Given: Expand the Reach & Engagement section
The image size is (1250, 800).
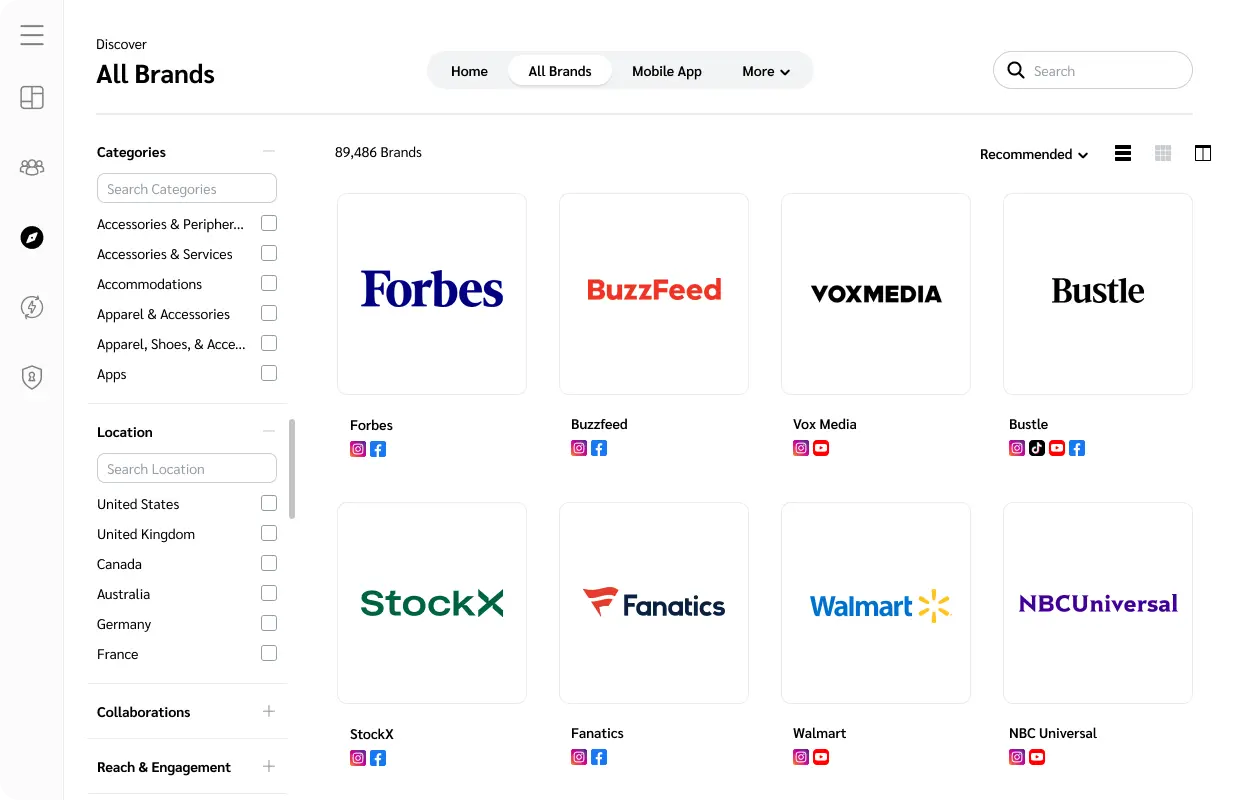Looking at the screenshot, I should (x=268, y=766).
